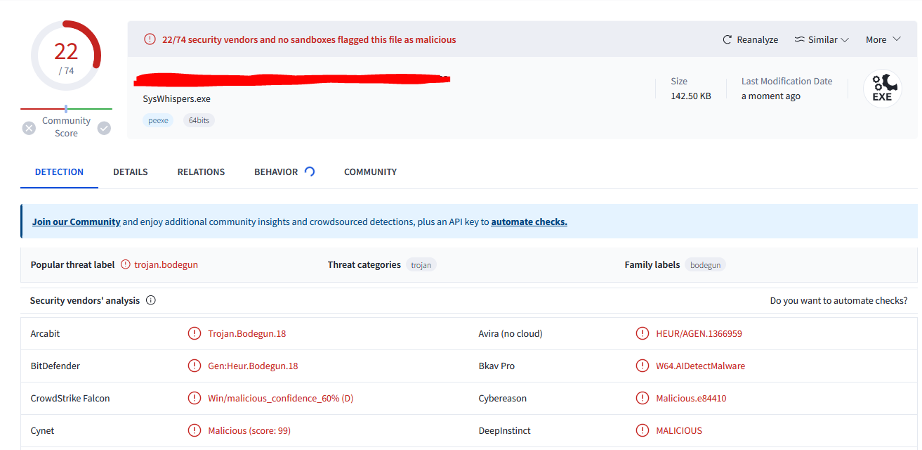Open the Similar dropdown menu
Image resolution: width=922 pixels, height=450 pixels.
coord(821,39)
